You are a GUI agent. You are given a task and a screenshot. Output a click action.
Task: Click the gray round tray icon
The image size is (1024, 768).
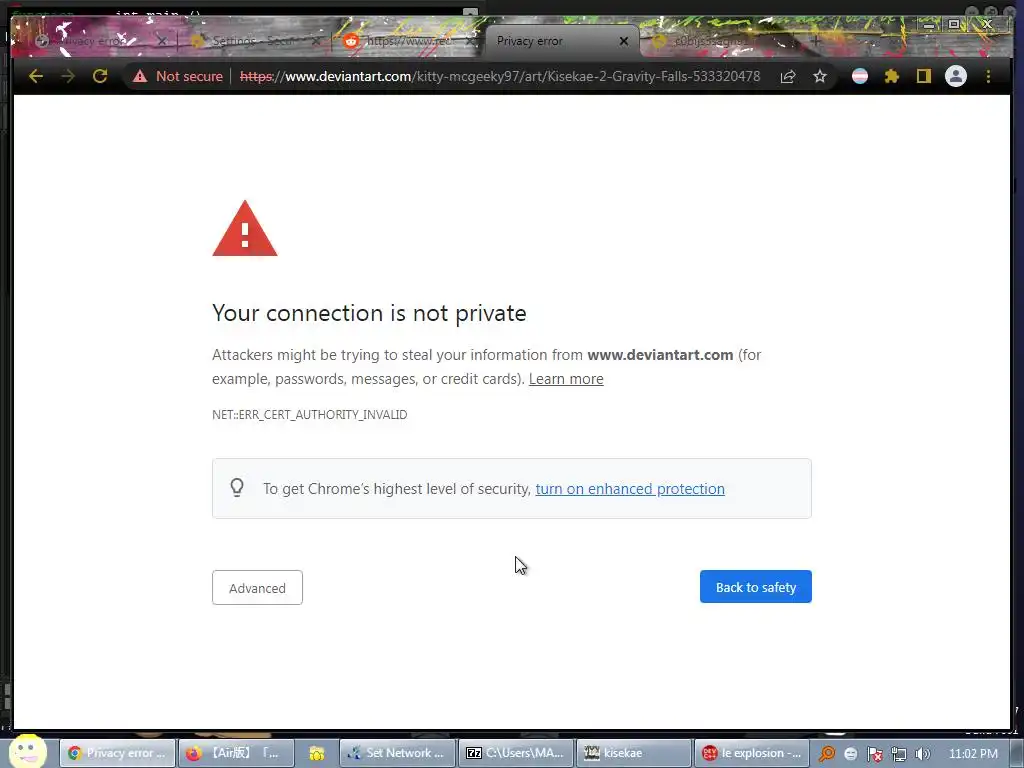point(850,754)
